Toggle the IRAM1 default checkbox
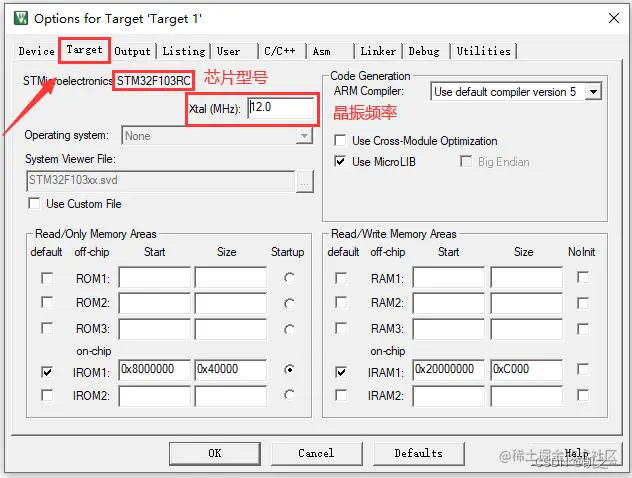The width and height of the screenshot is (632, 478). pos(341,372)
